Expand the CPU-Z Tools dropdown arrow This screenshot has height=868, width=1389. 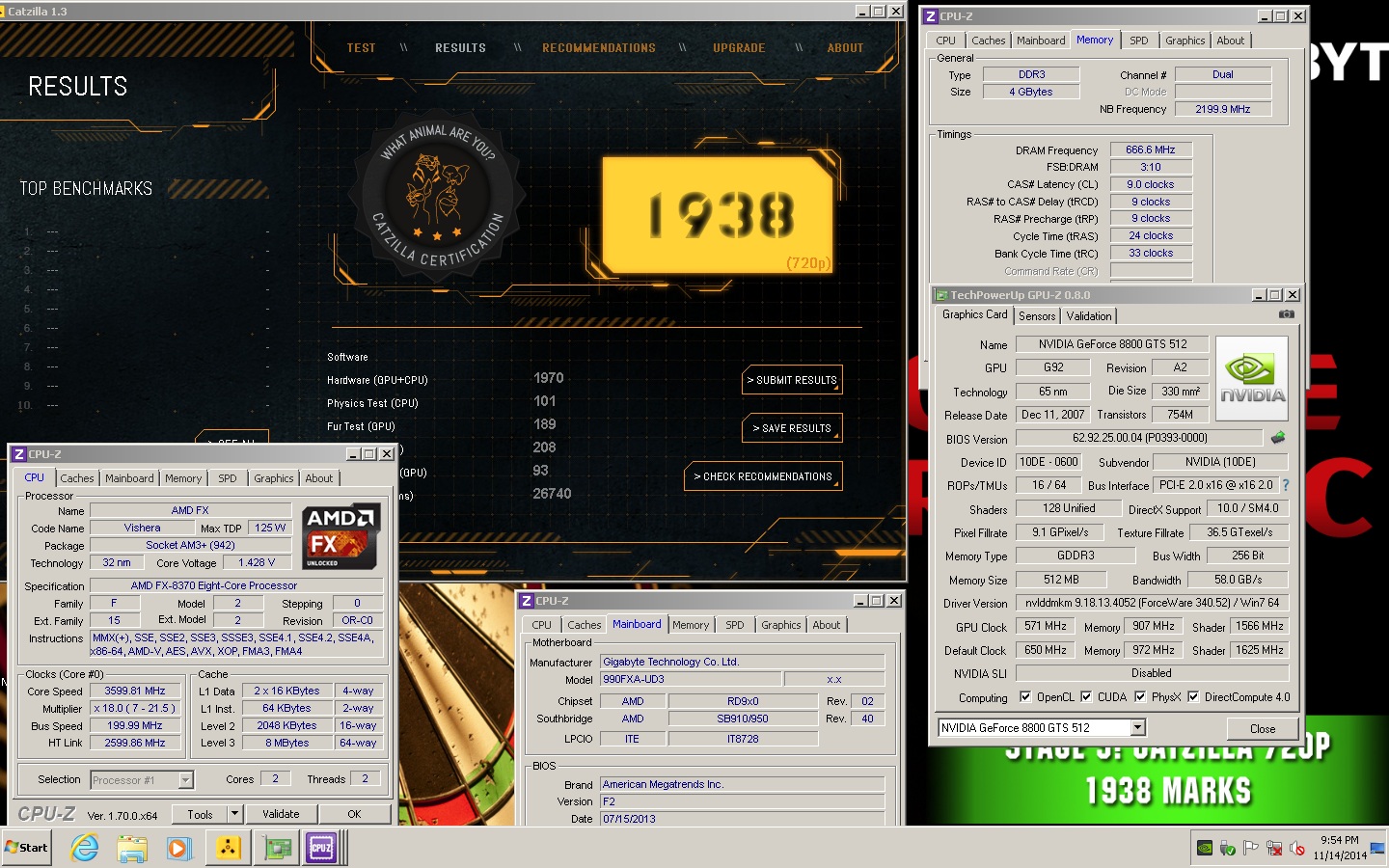(234, 814)
